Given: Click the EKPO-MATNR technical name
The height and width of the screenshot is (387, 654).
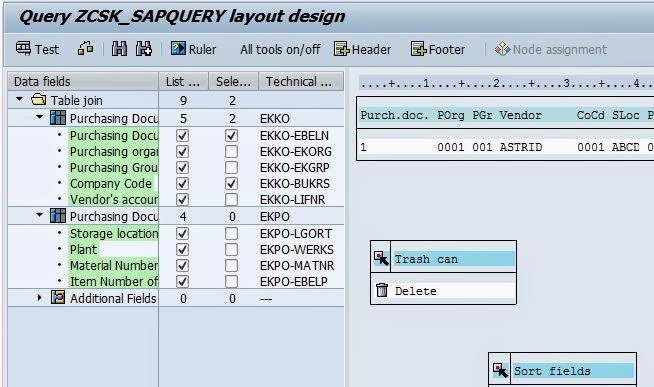Looking at the screenshot, I should point(297,266).
